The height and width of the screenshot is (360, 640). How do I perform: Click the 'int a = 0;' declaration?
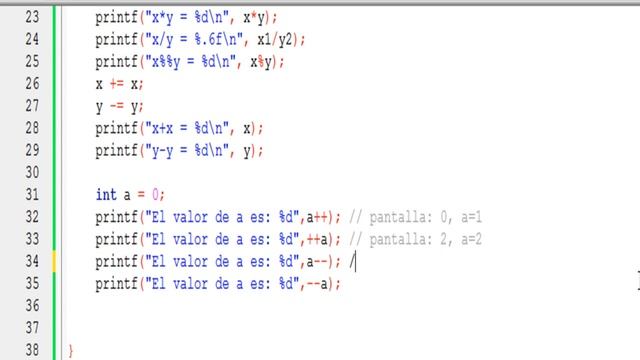pos(130,195)
